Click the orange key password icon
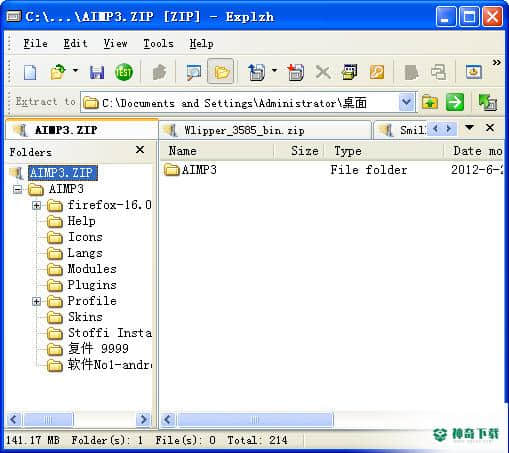 tap(377, 72)
